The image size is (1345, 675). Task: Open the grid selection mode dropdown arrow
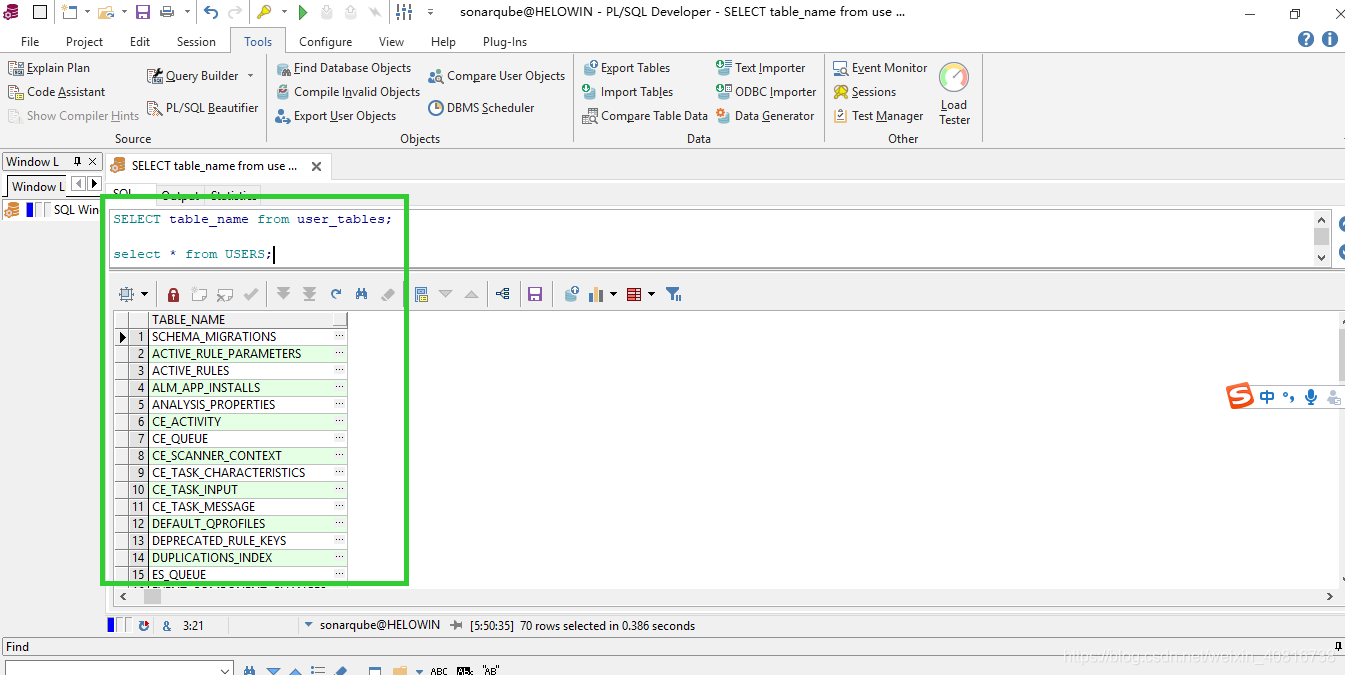[144, 294]
